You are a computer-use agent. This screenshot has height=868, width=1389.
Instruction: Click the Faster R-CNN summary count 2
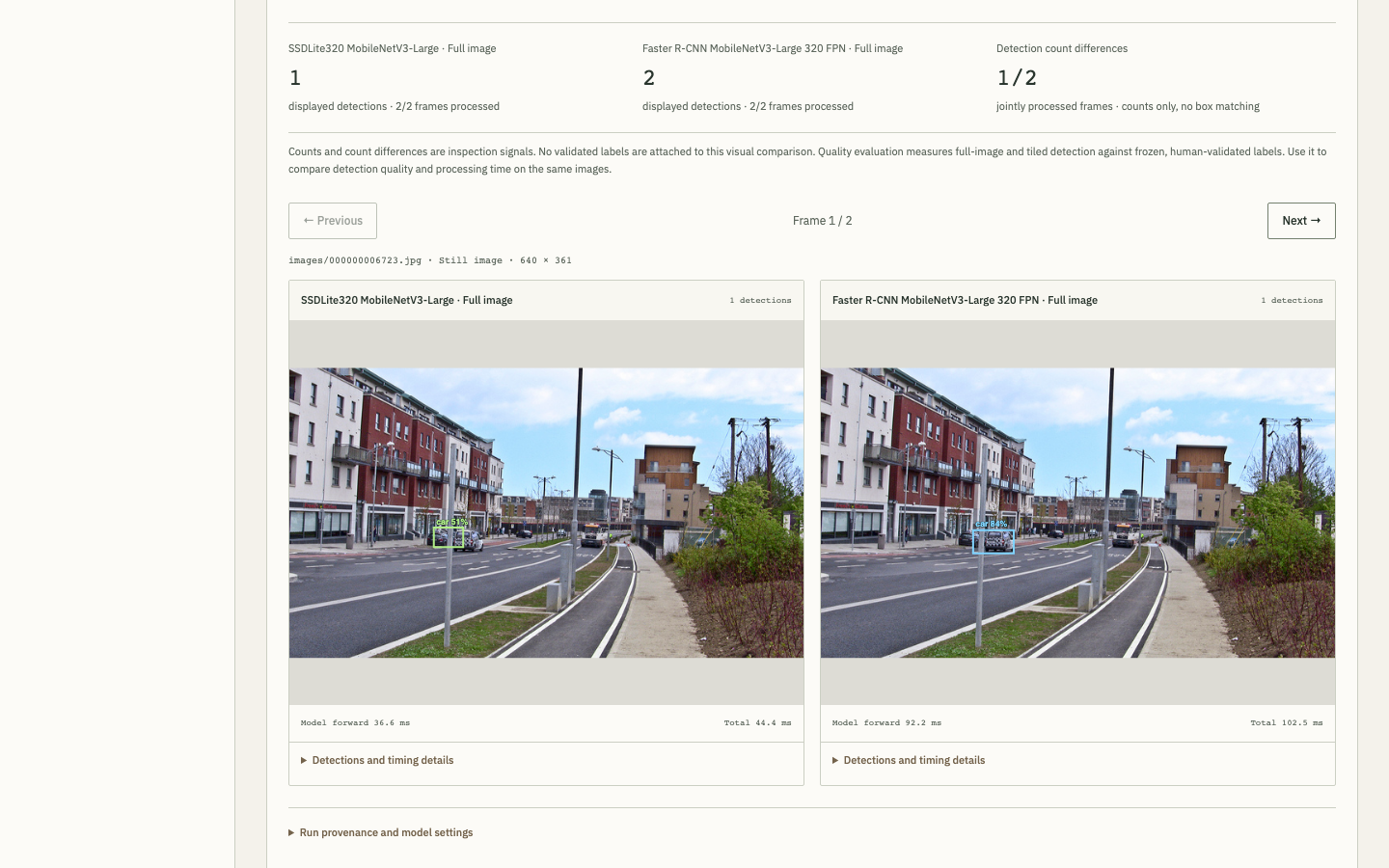coord(649,77)
